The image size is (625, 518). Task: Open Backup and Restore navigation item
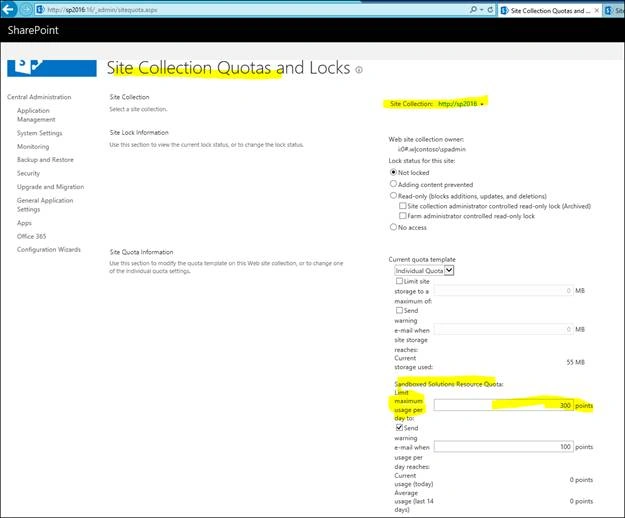[x=45, y=160]
